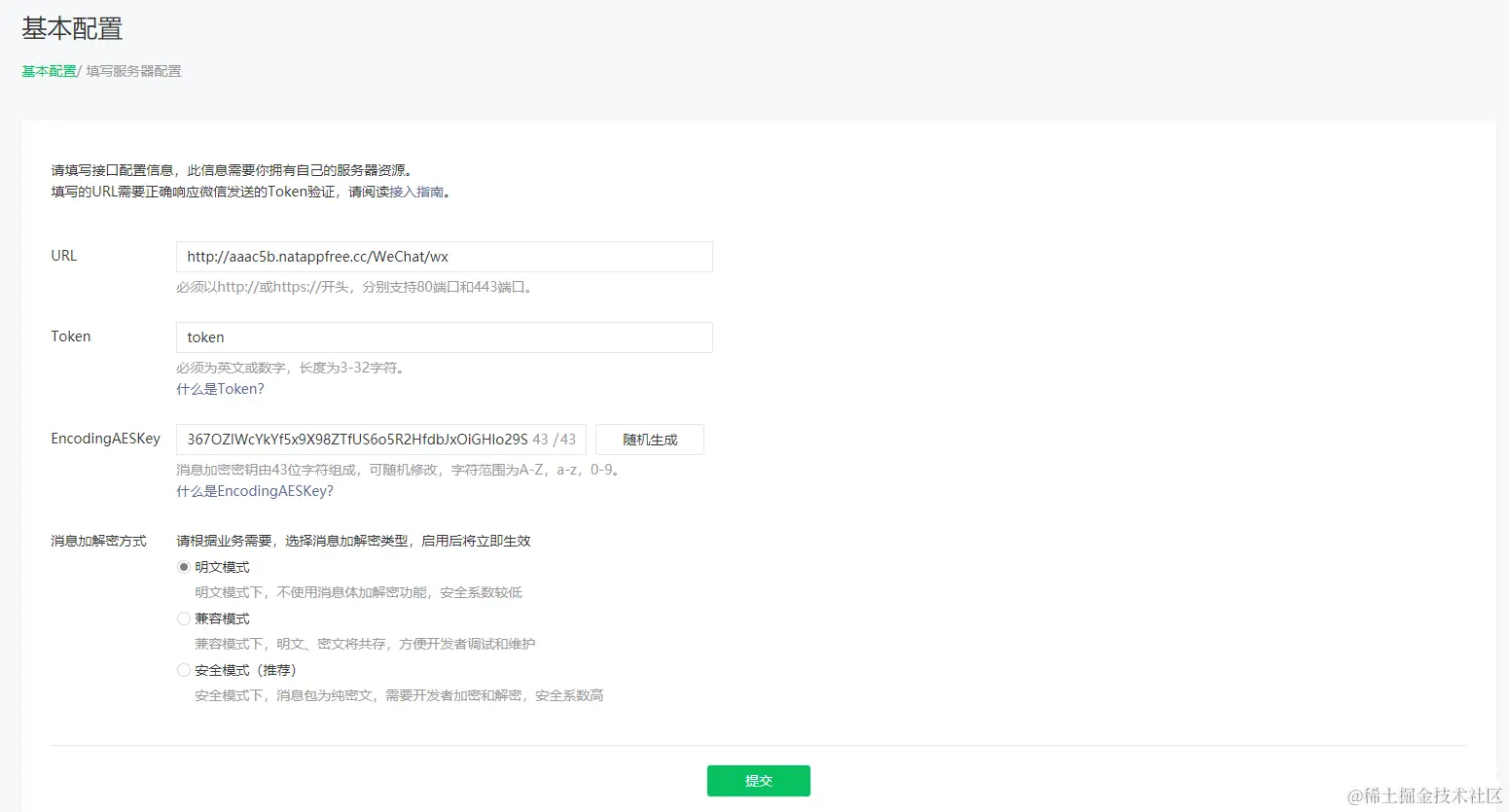
Task: Choose 安全模式（推荐）option
Action: click(184, 669)
